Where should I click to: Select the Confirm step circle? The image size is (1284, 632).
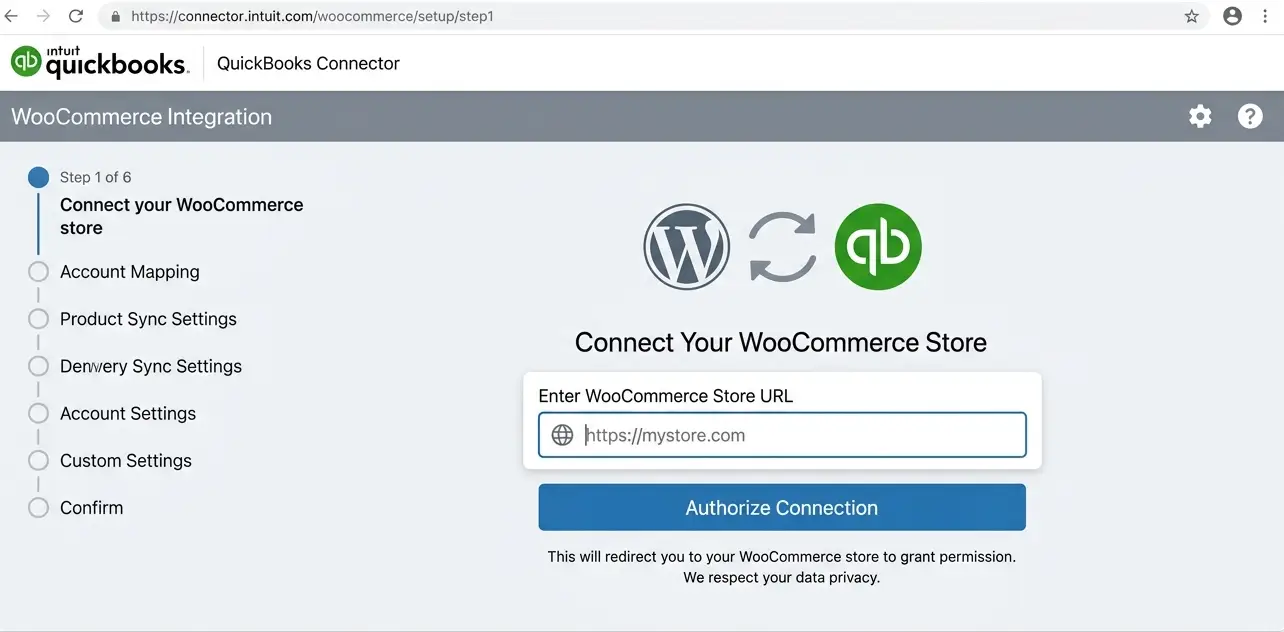[38, 507]
